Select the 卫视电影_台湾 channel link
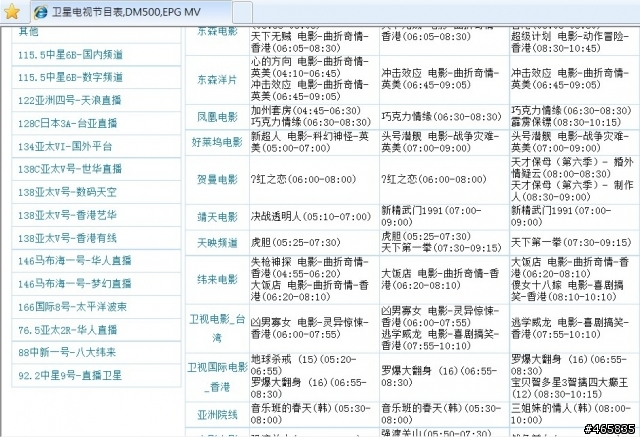 point(217,328)
